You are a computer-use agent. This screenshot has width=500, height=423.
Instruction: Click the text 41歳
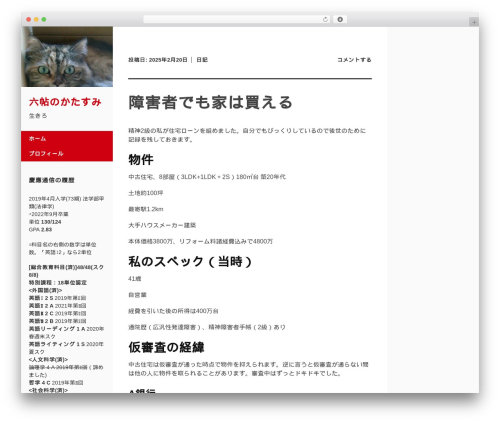135,279
